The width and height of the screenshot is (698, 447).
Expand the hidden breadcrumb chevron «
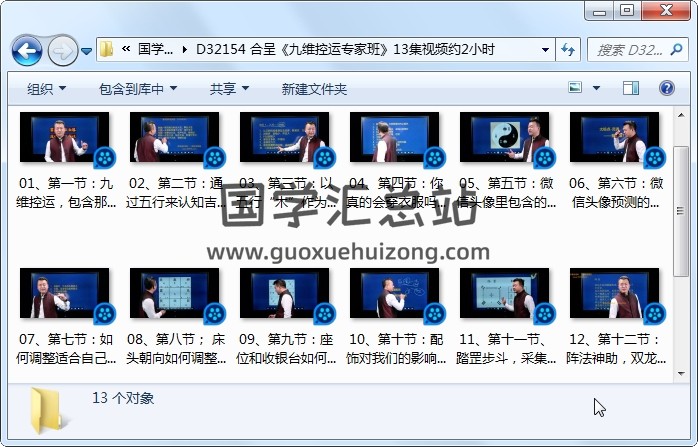point(126,49)
